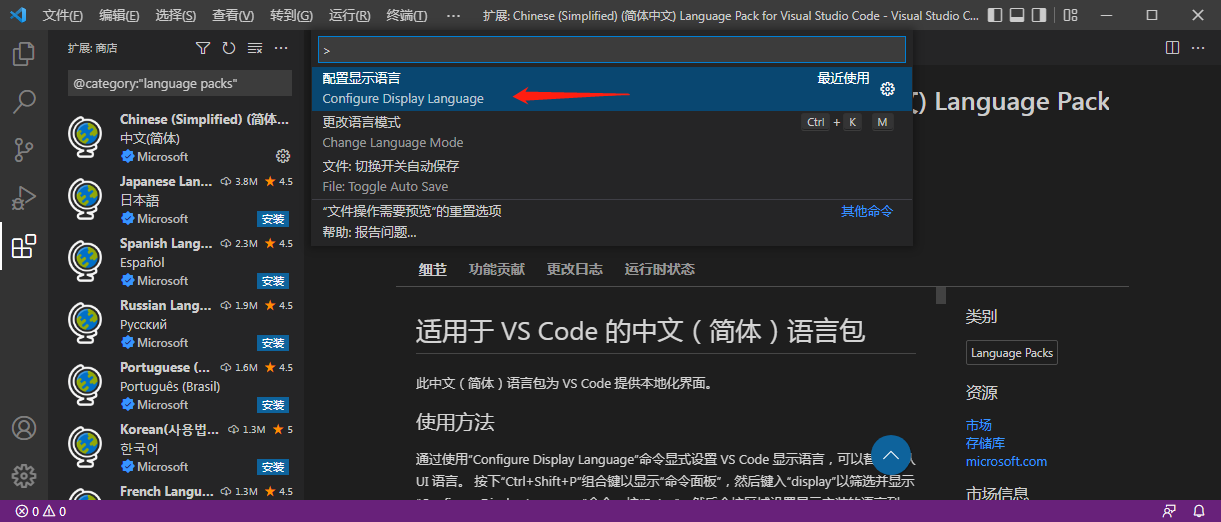Image resolution: width=1221 pixels, height=522 pixels.
Task: Select the Extensions view icon
Action: [x=24, y=245]
